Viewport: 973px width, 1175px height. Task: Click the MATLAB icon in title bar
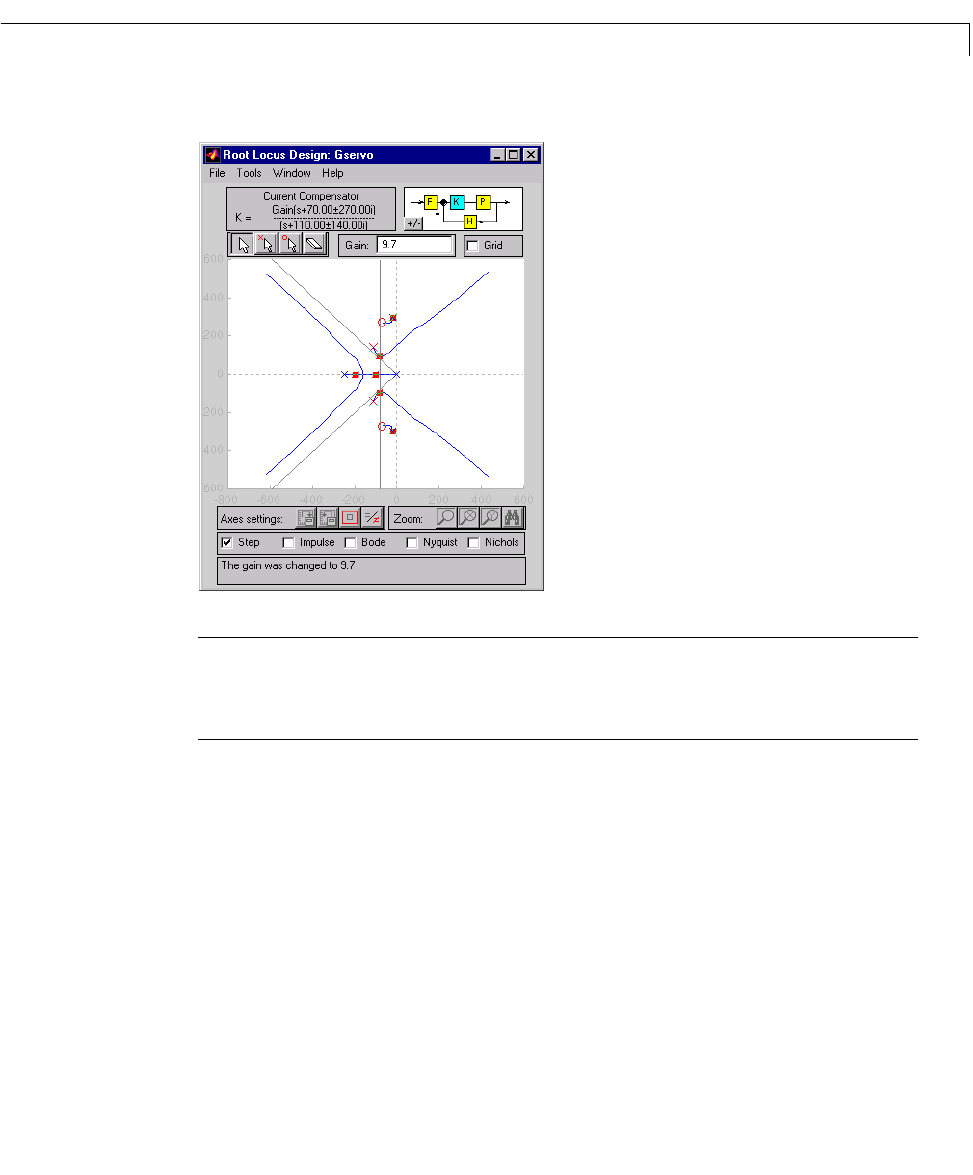point(213,154)
